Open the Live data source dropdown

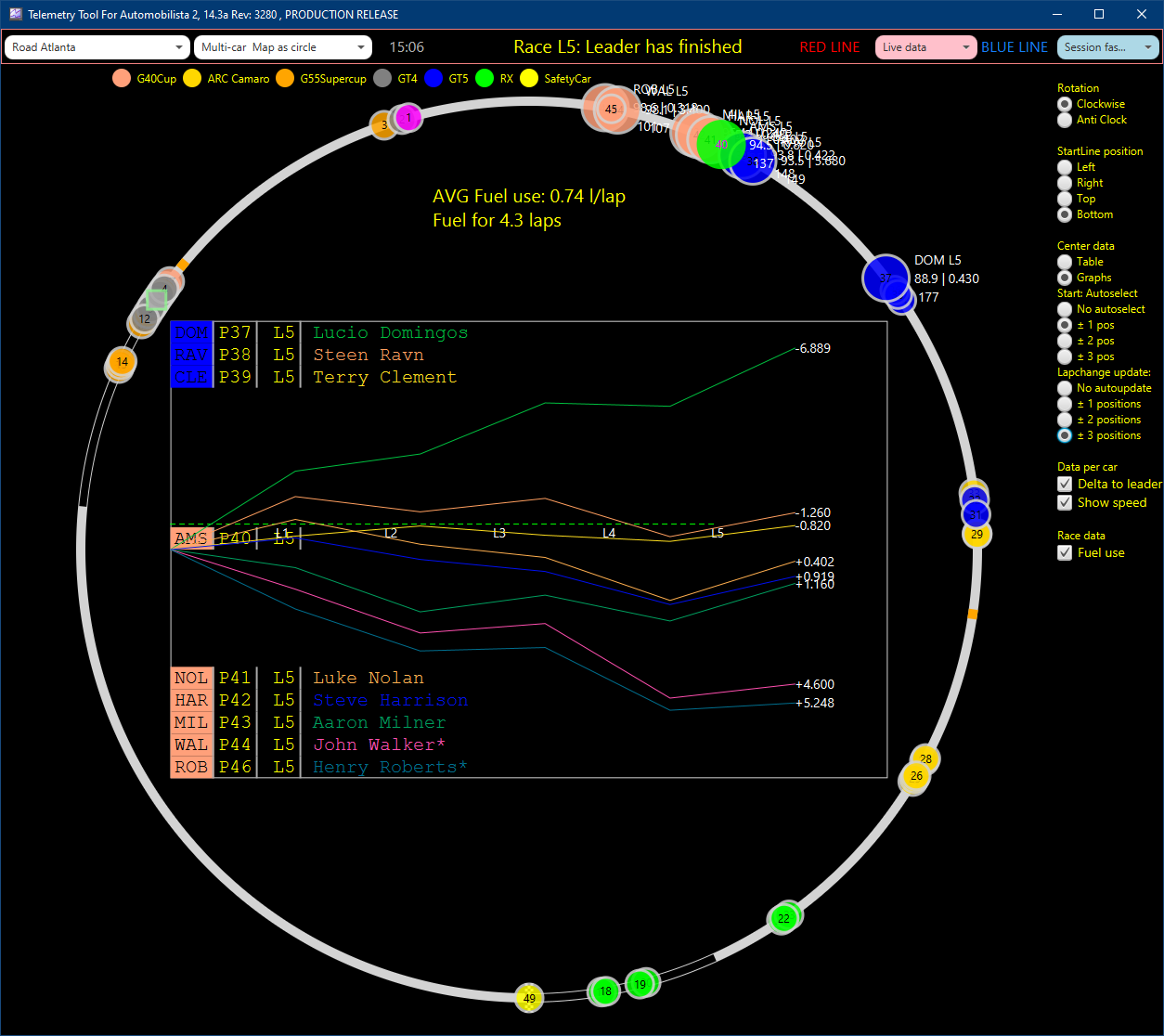(x=925, y=46)
